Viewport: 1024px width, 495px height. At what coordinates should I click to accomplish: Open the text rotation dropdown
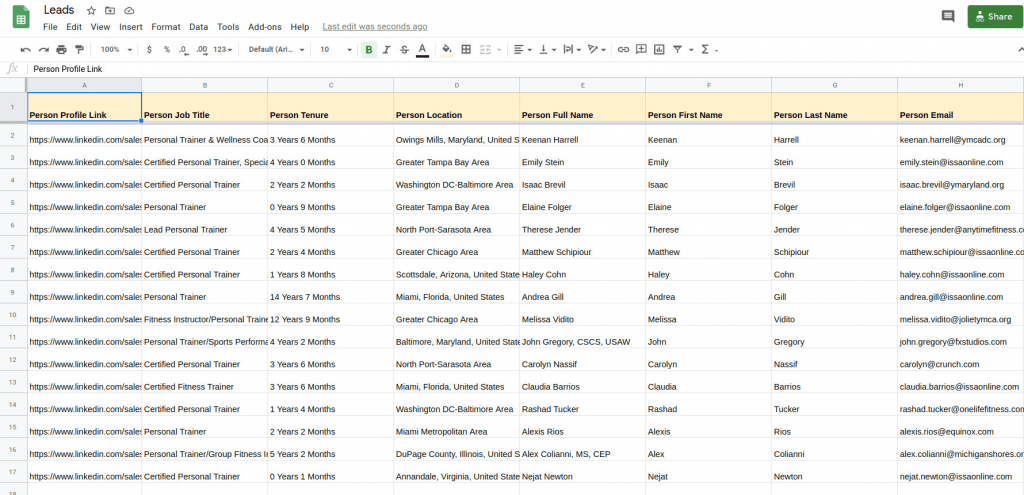point(597,50)
